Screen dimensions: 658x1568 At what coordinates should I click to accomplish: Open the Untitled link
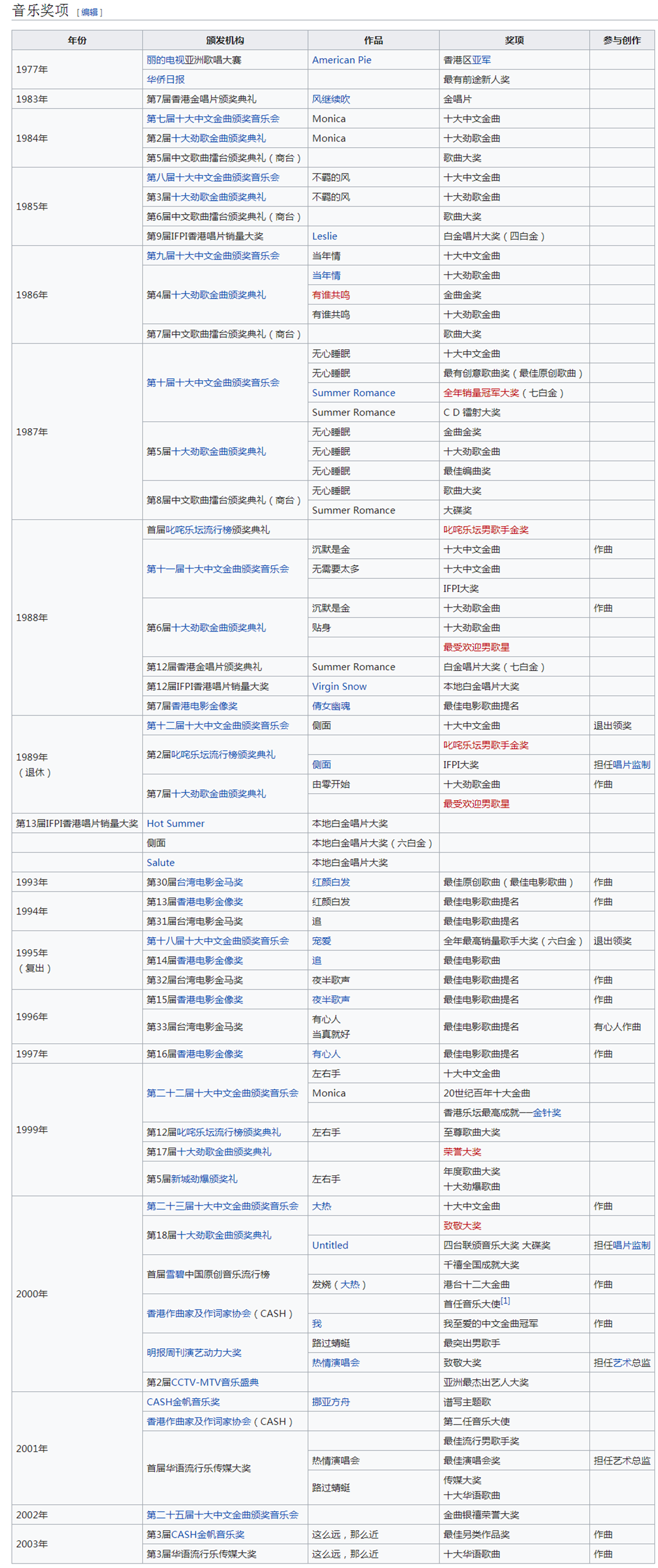pyautogui.click(x=330, y=1245)
